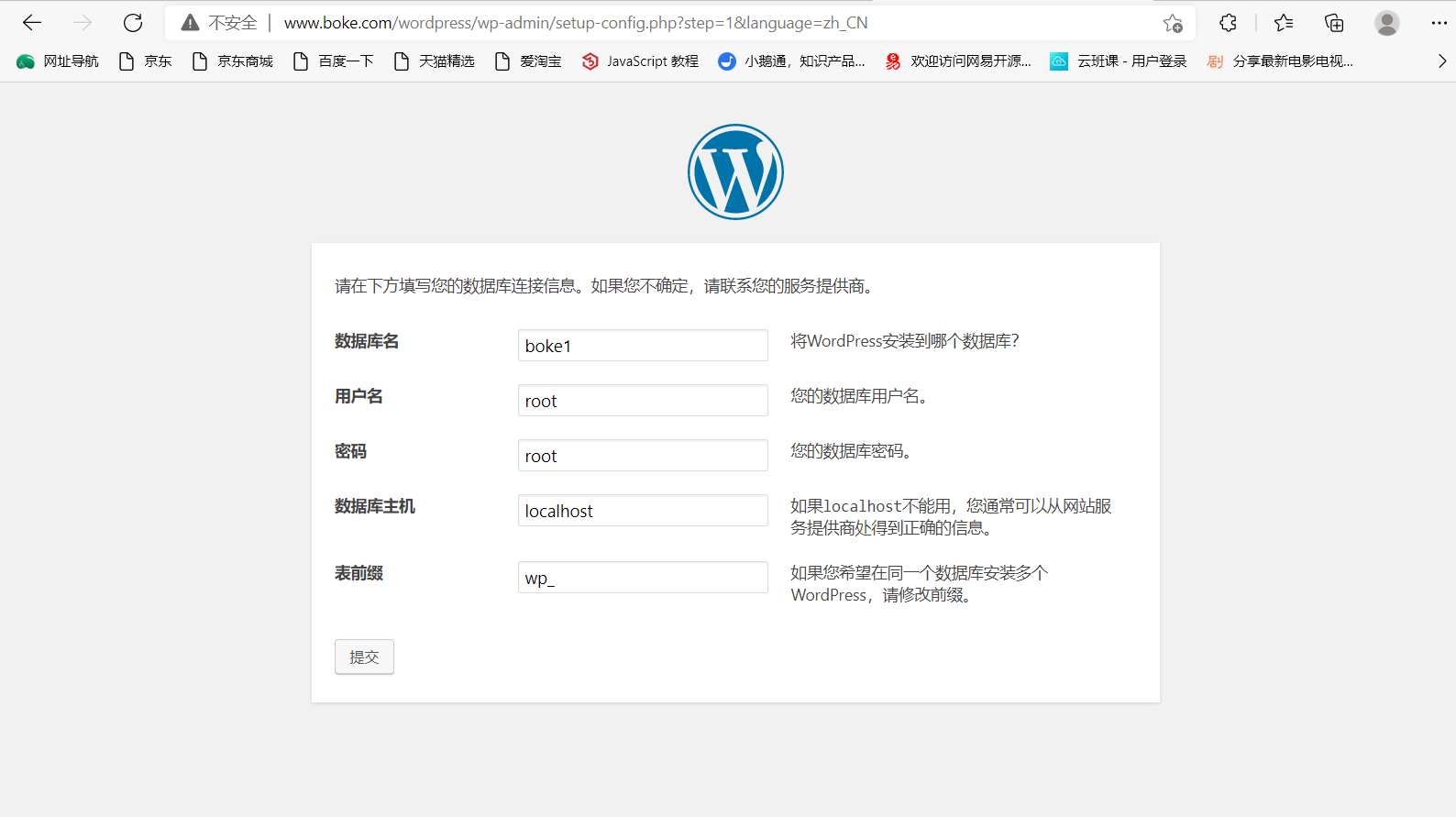Go back to the previous page
Viewport: 1456px width, 817px height.
click(x=32, y=23)
